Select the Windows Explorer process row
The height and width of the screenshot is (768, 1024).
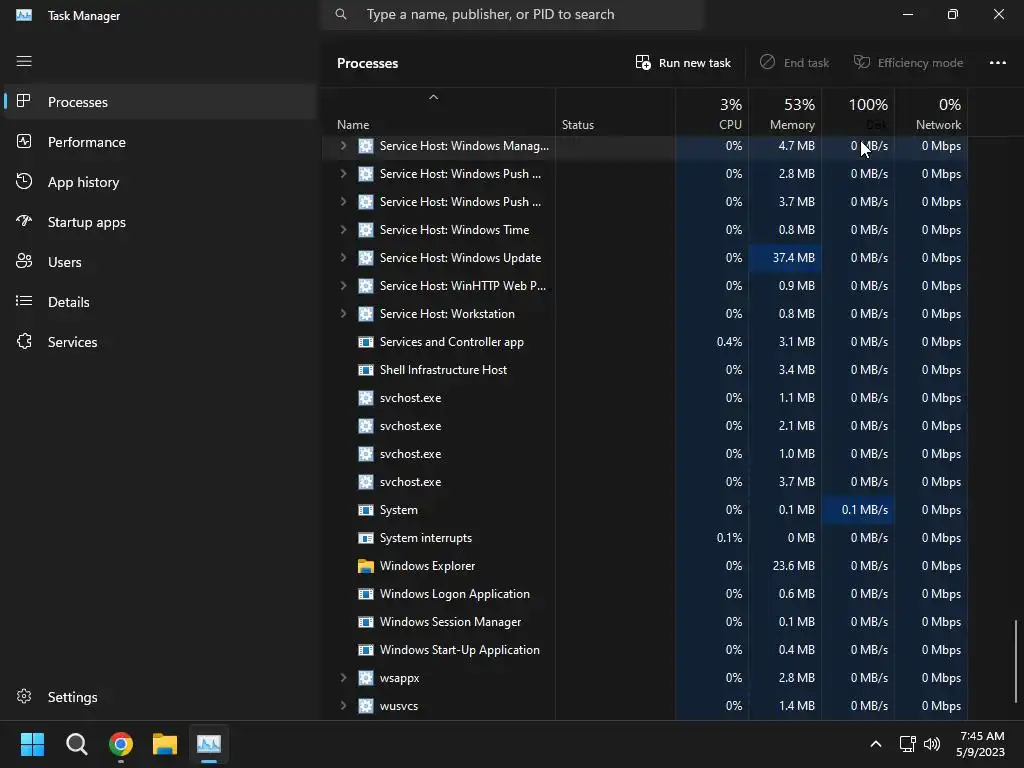pyautogui.click(x=645, y=566)
